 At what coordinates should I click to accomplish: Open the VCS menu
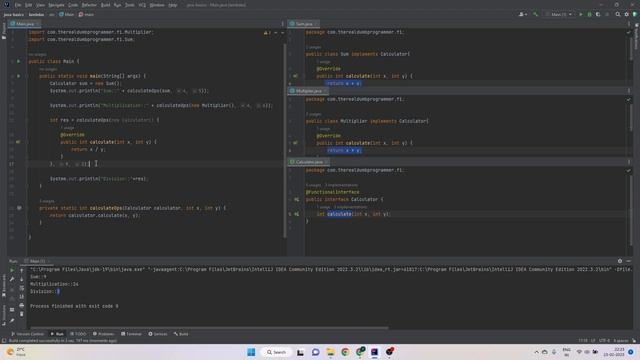click(142, 5)
